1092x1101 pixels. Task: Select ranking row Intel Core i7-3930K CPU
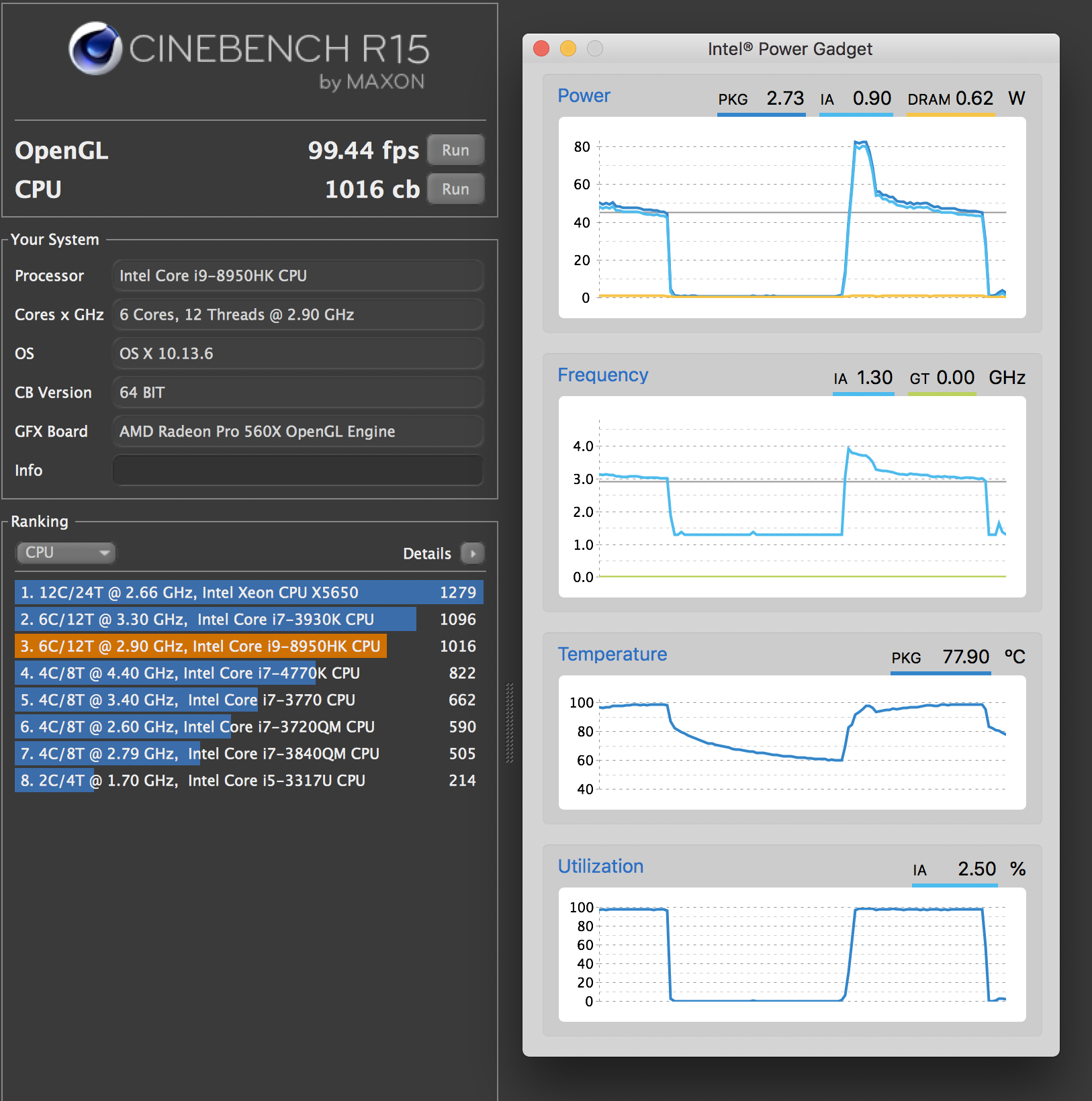pyautogui.click(x=248, y=619)
